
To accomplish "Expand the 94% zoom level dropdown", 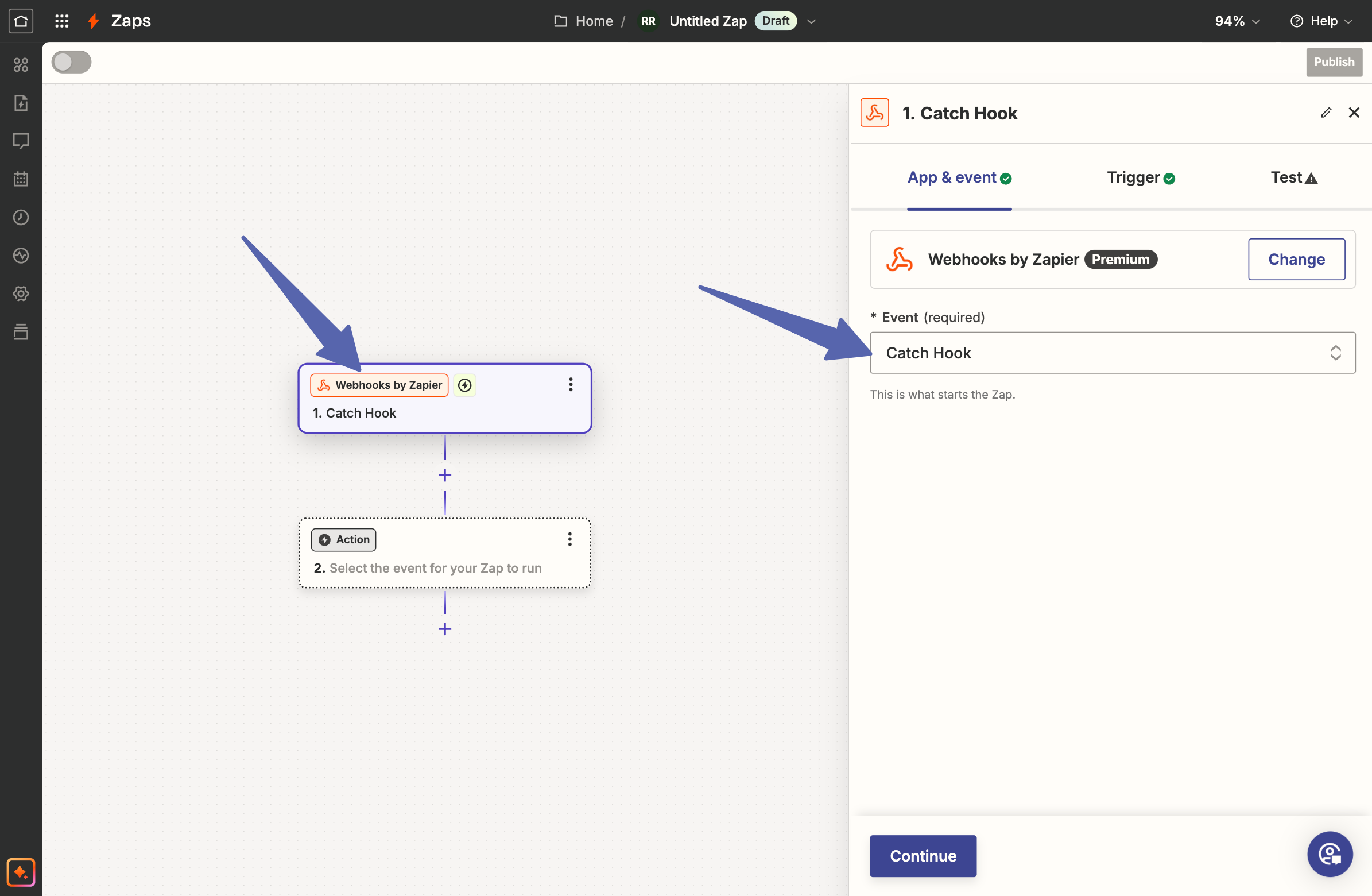I will (x=1237, y=21).
